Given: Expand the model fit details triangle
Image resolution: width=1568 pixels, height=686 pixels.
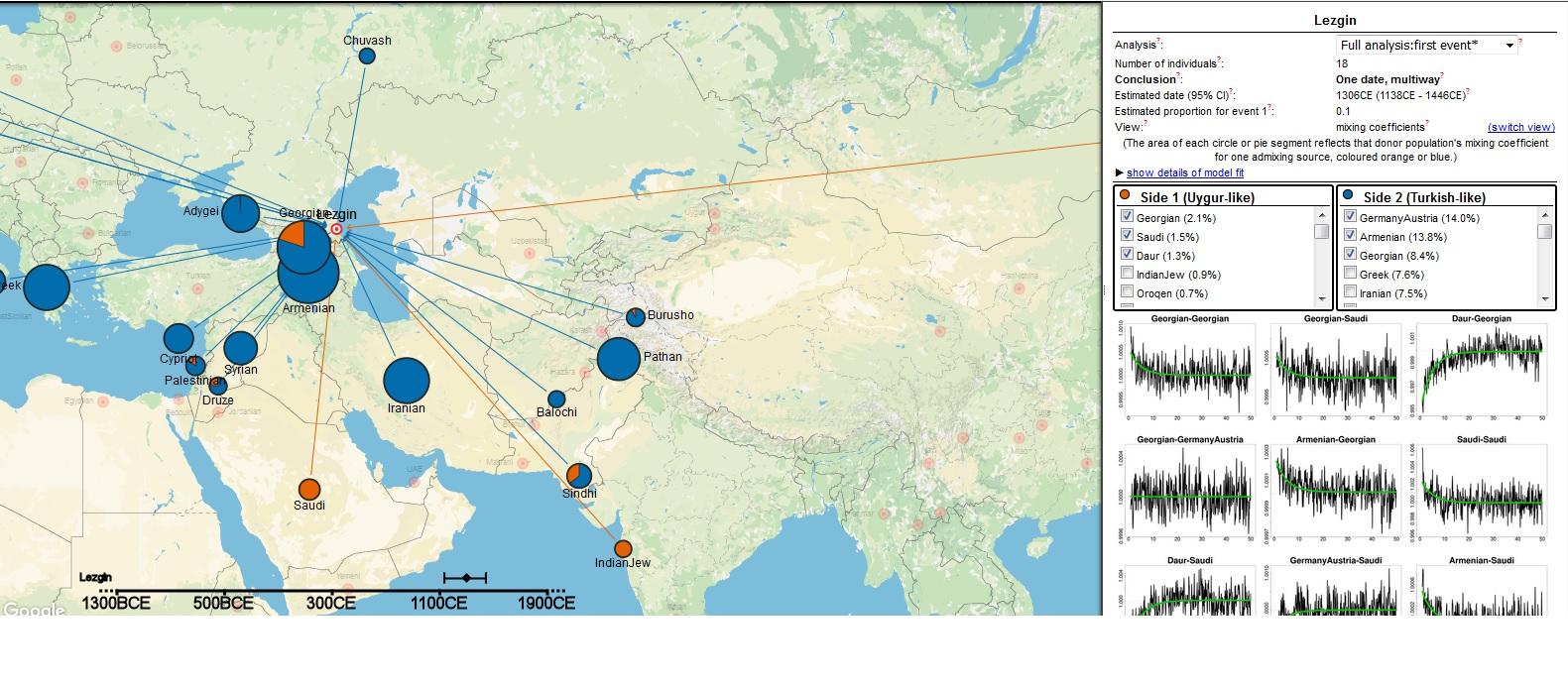Looking at the screenshot, I should 1120,173.
